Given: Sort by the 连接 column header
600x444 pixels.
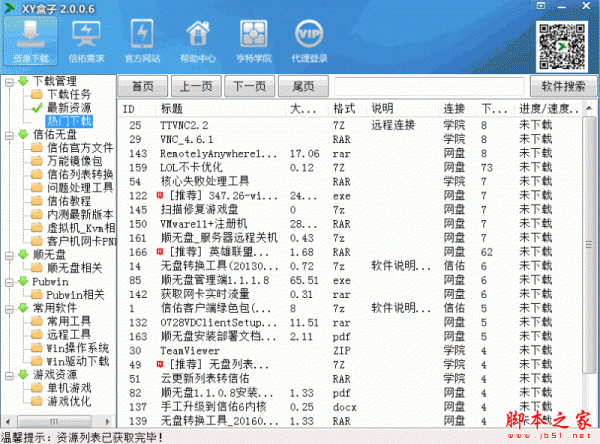Looking at the screenshot, I should 457,109.
